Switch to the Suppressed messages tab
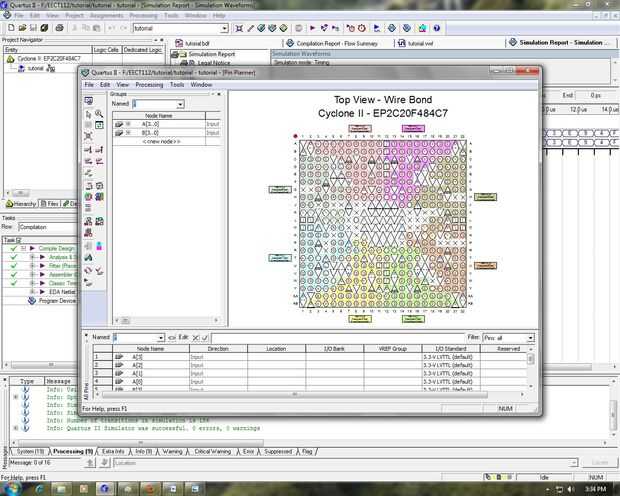 coord(278,451)
